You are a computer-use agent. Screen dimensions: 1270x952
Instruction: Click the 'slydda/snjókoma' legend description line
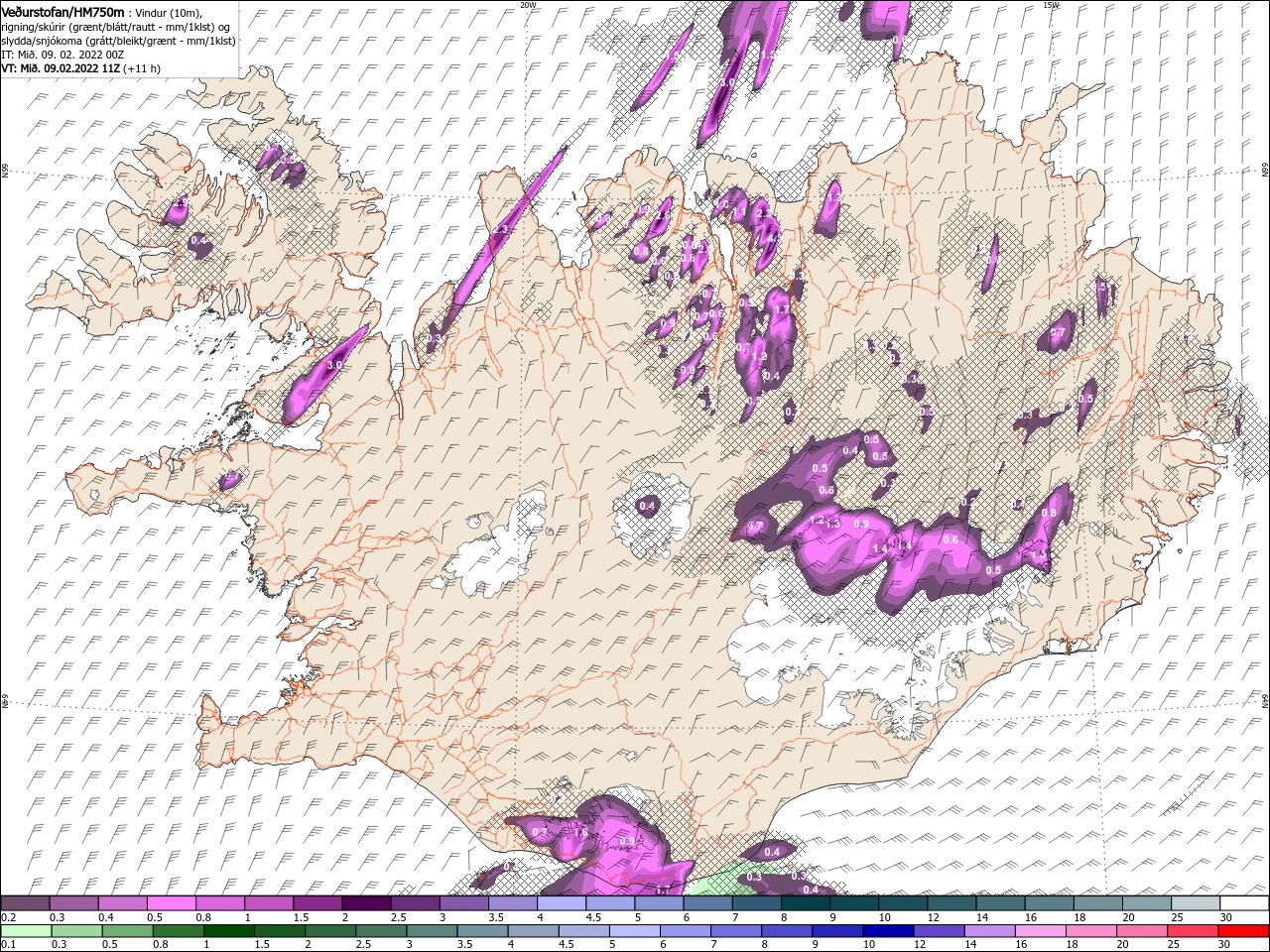click(x=118, y=41)
